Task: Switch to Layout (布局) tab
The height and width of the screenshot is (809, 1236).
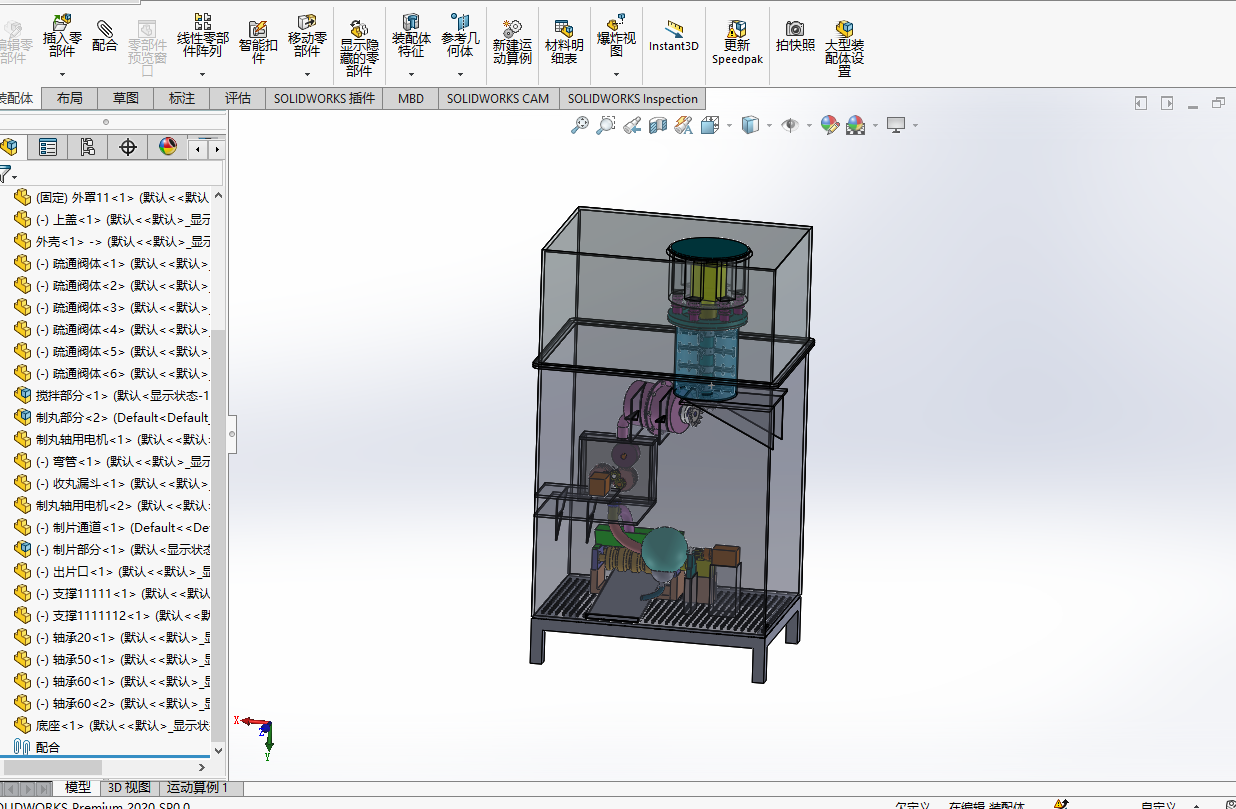Action: point(70,98)
